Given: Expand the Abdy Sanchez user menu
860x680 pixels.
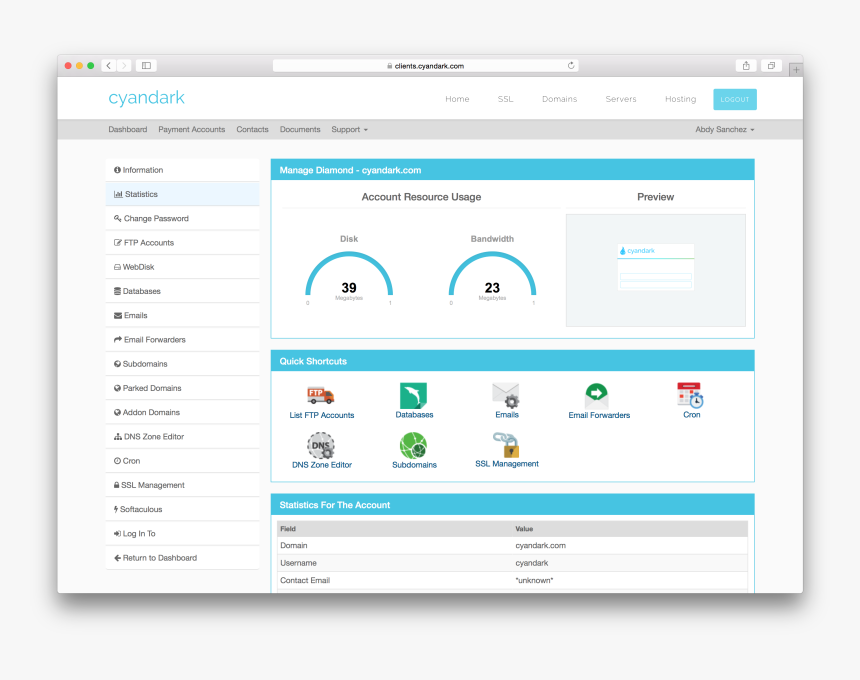Looking at the screenshot, I should click(725, 129).
